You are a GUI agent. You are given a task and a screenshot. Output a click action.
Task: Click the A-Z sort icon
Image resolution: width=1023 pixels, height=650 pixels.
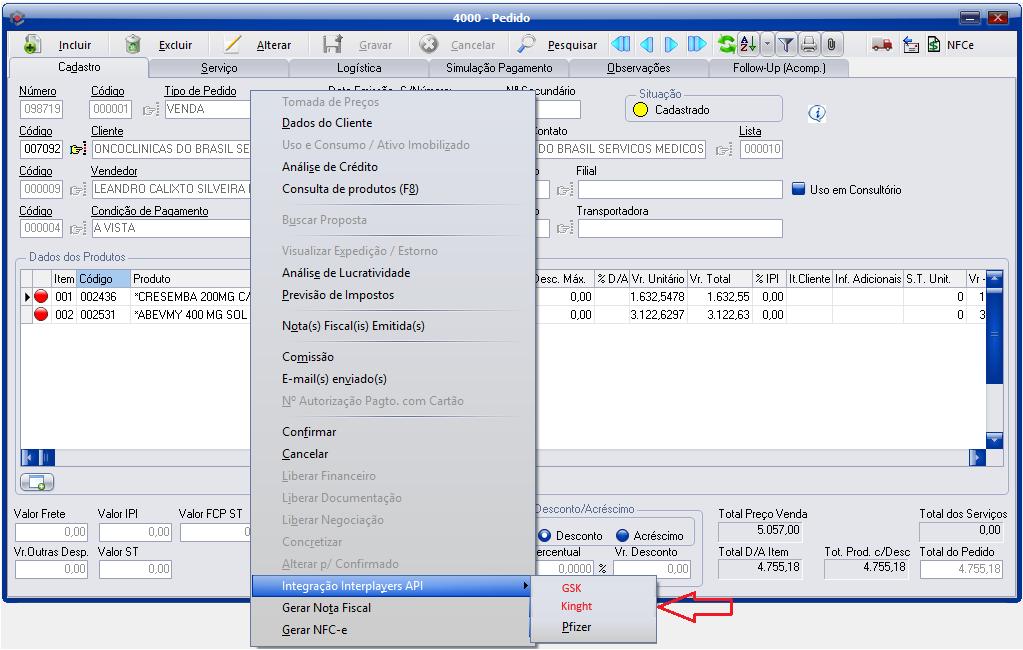click(747, 44)
